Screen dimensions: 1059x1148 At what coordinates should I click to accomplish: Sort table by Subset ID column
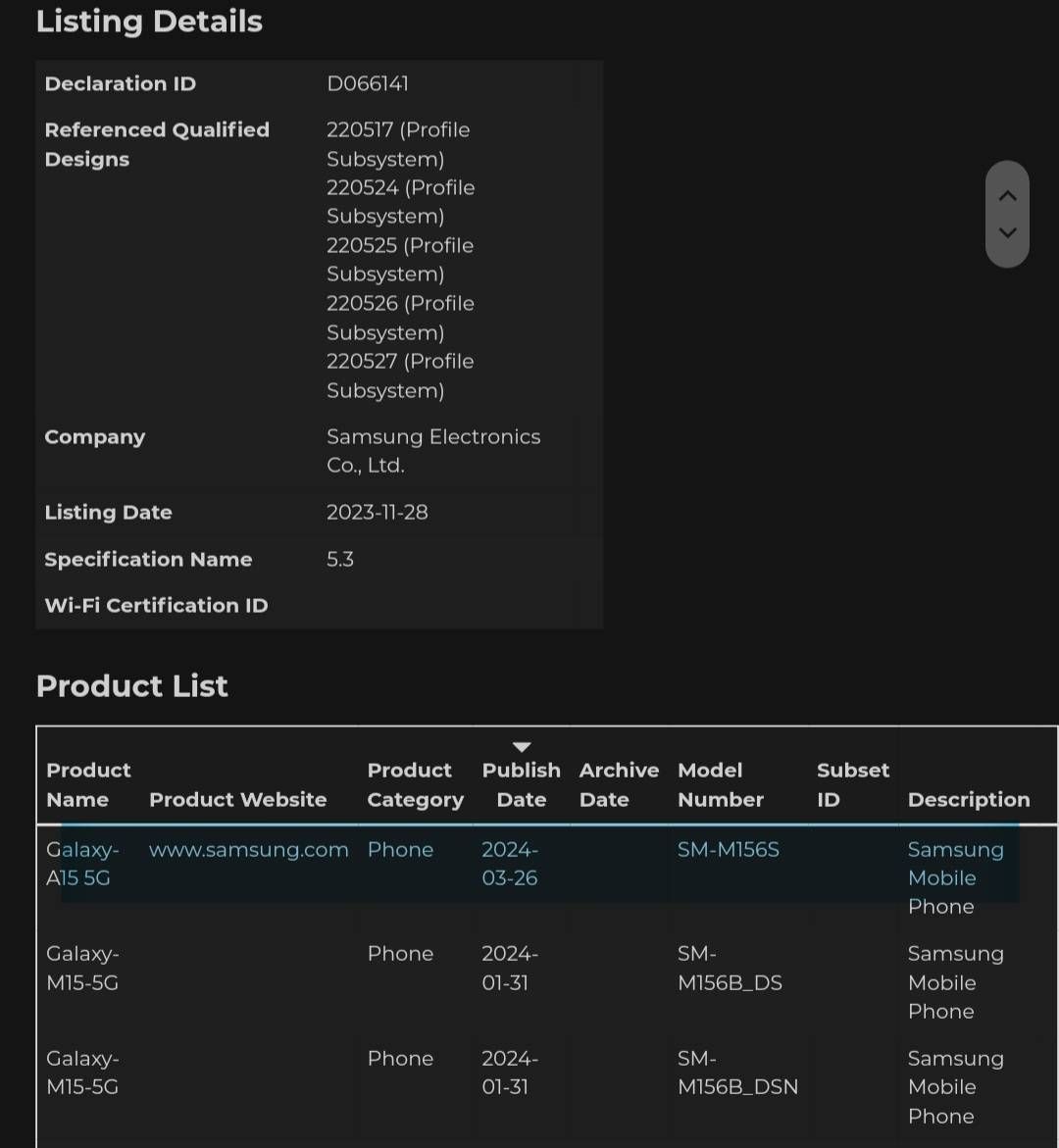(852, 784)
